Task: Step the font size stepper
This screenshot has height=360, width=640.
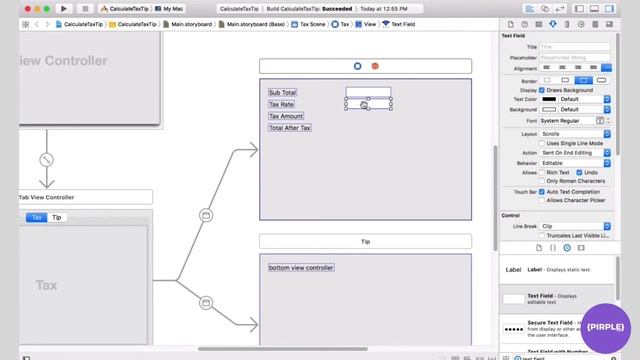Action: [608, 121]
